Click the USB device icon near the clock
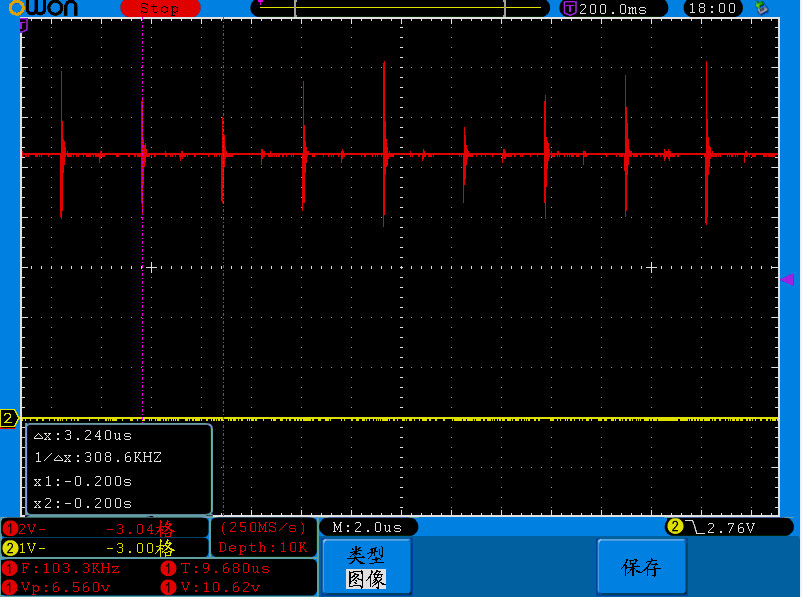 click(762, 8)
